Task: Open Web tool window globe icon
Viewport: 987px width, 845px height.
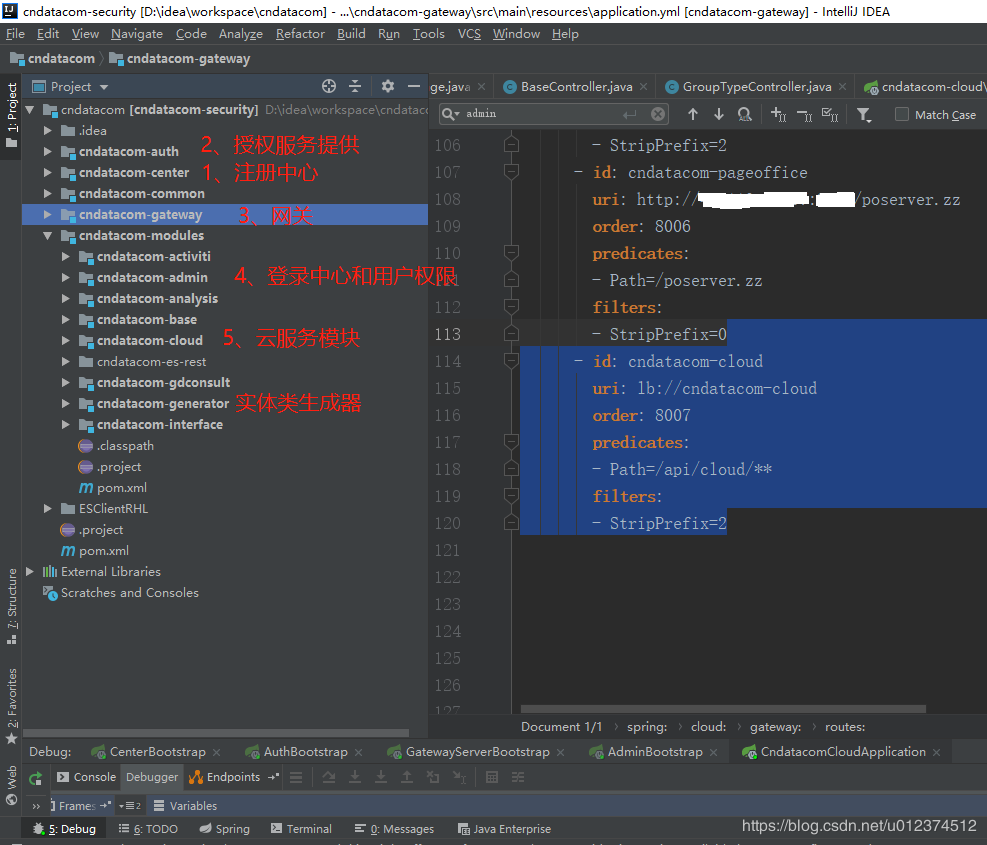Action: [11, 799]
